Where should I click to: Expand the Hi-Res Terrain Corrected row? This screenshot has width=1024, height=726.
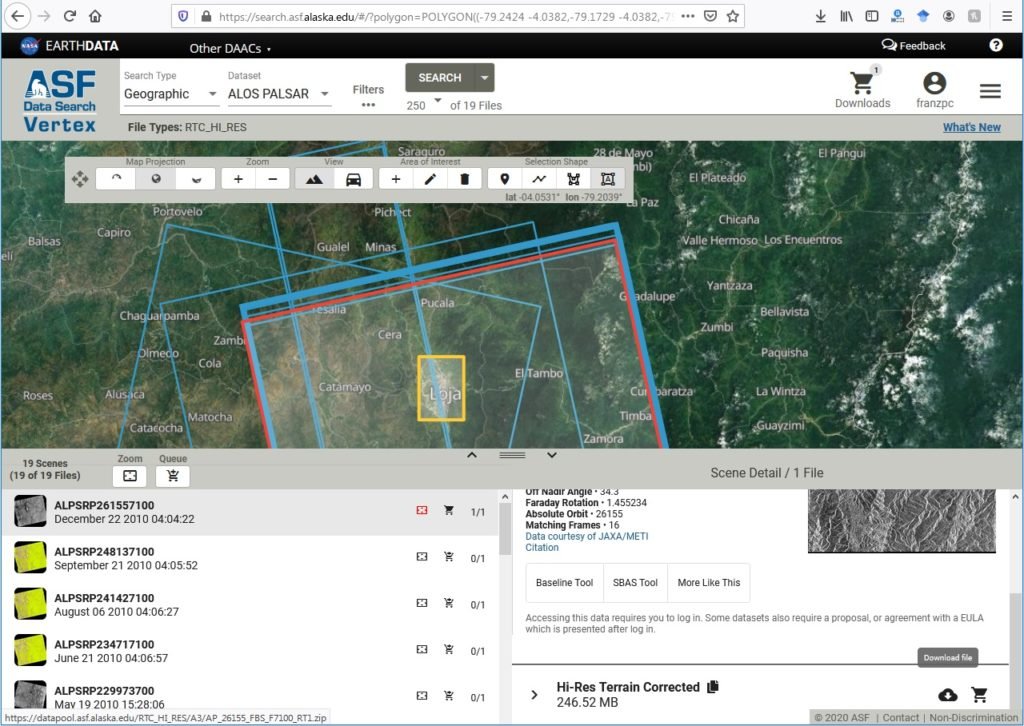pos(534,695)
